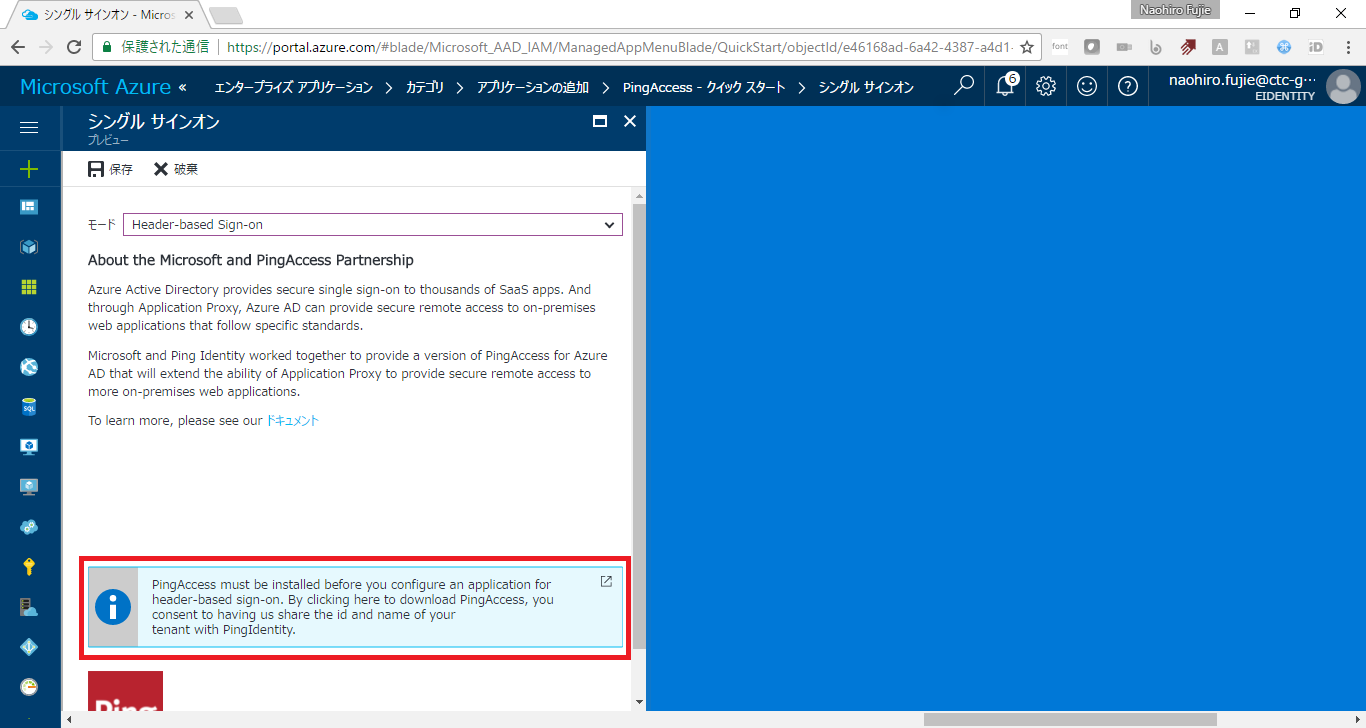
Task: Open the portal settings gear icon
Action: (x=1045, y=86)
